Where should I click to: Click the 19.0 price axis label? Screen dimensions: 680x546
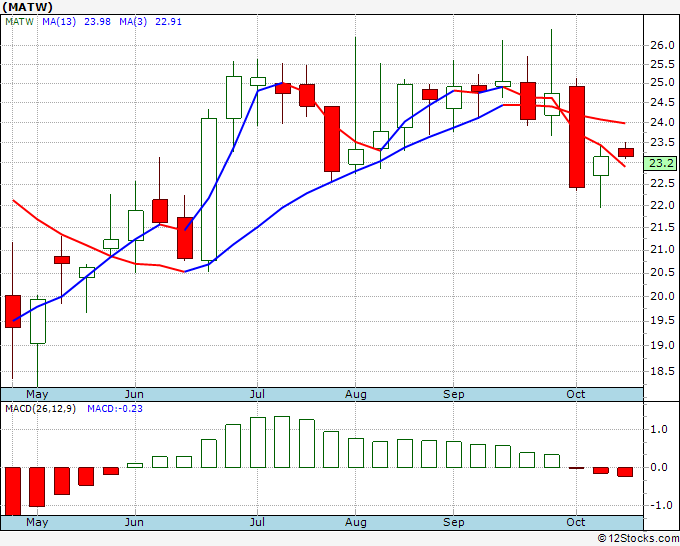(662, 346)
